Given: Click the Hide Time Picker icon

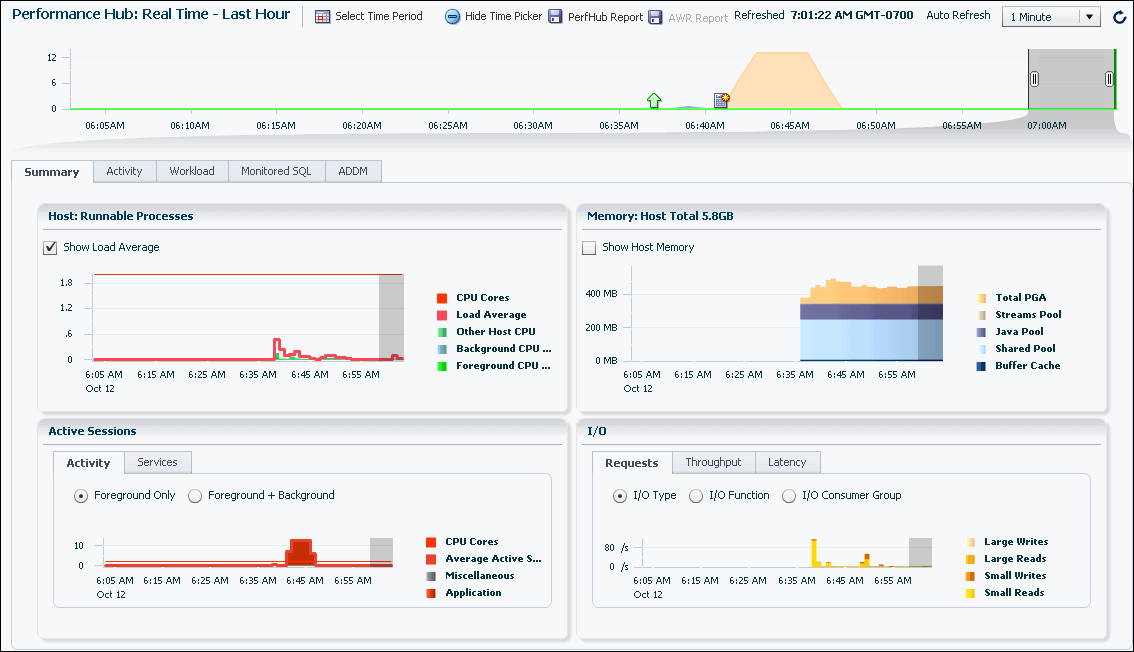Looking at the screenshot, I should coord(452,17).
